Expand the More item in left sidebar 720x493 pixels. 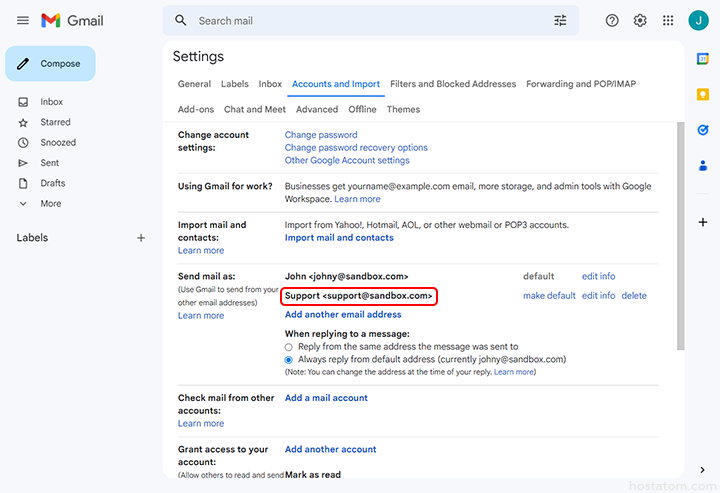tap(50, 203)
